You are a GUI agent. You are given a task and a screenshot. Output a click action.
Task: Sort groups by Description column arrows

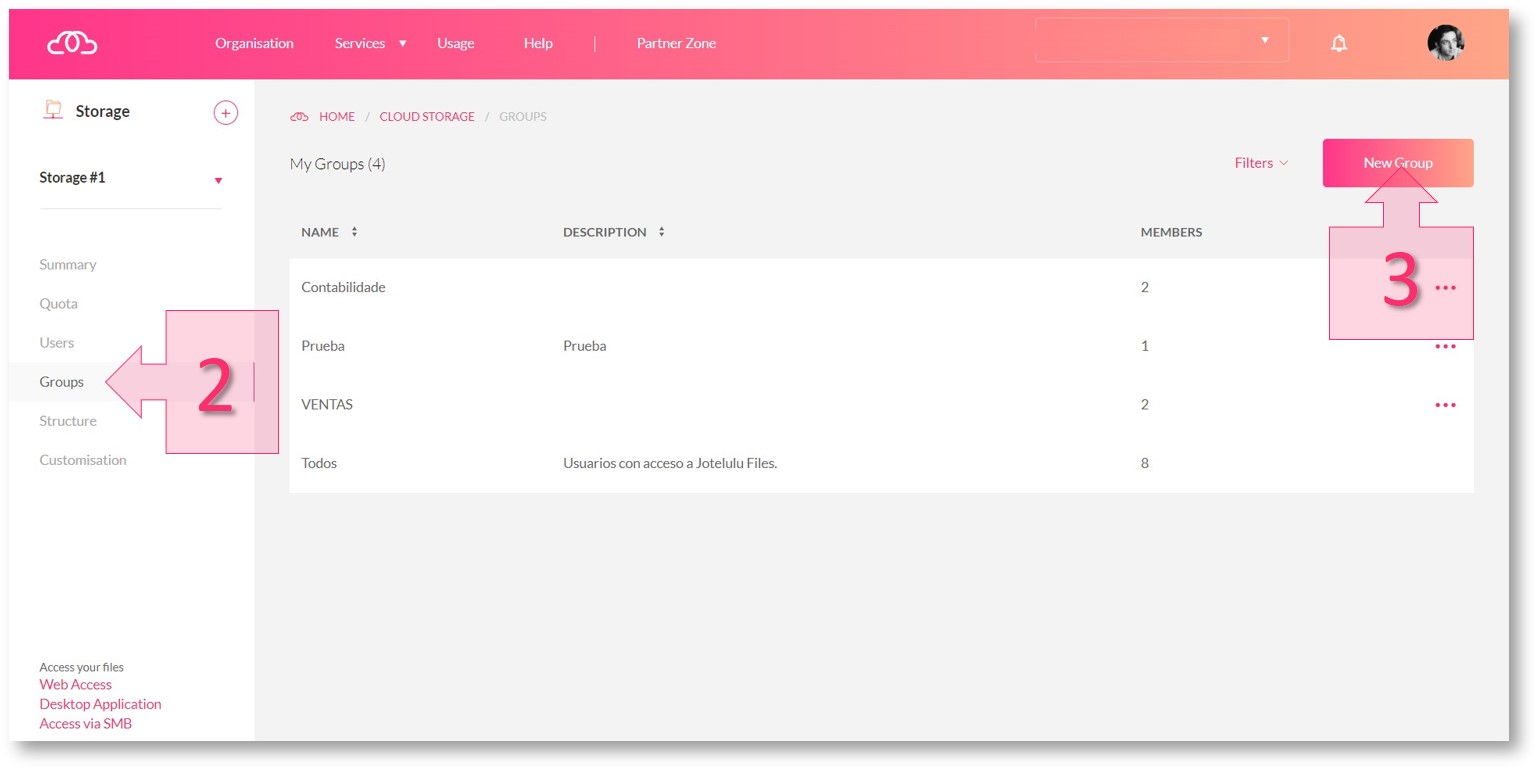coord(661,232)
